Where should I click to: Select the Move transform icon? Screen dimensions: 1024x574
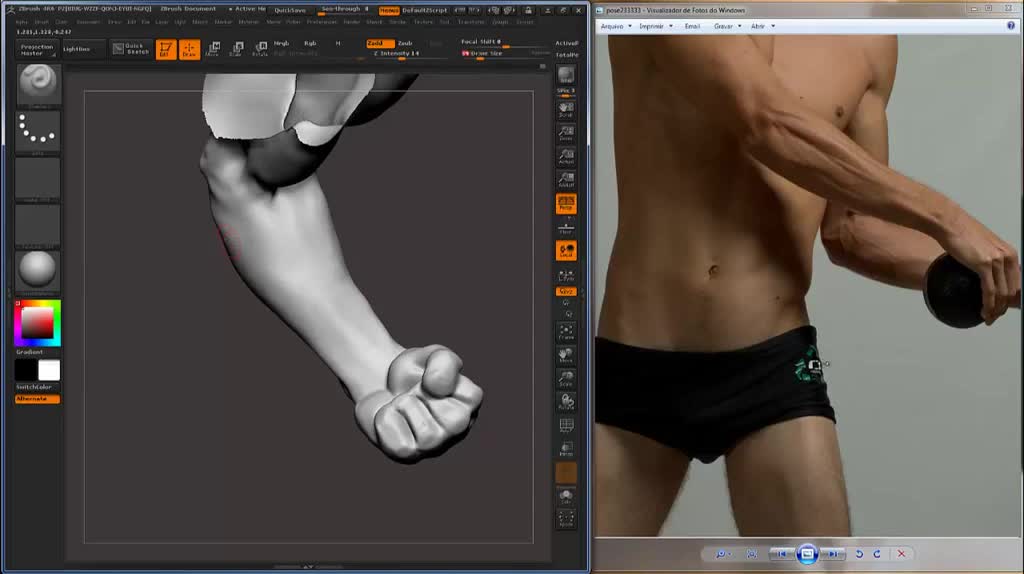tap(213, 50)
